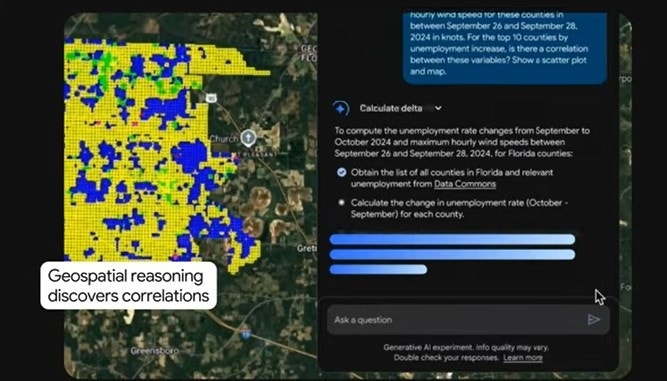This screenshot has height=381, width=667.
Task: Click the send arrow icon
Action: [x=594, y=320]
